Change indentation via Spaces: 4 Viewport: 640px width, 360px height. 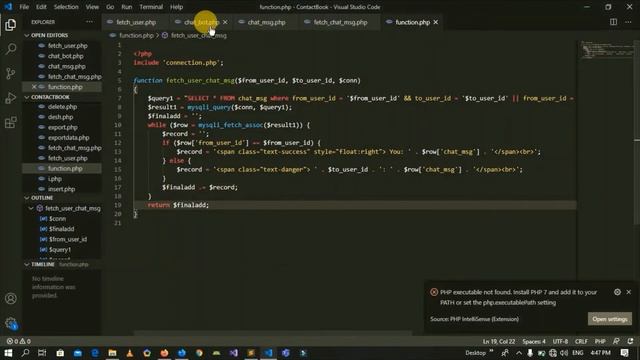(533, 341)
